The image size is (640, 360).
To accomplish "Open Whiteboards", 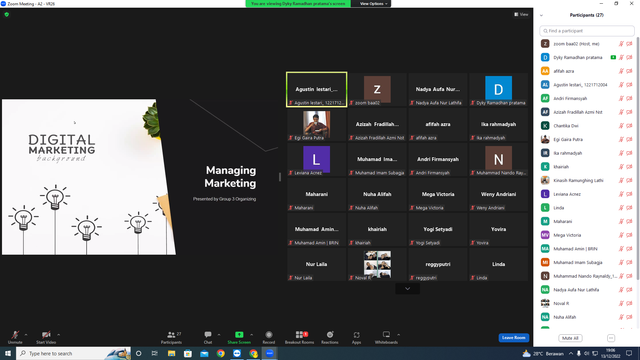I will [386, 337].
